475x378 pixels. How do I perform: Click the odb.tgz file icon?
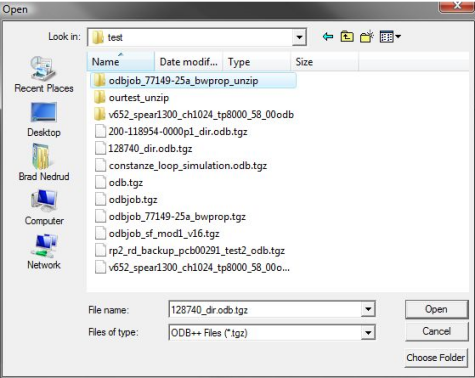tap(100, 182)
